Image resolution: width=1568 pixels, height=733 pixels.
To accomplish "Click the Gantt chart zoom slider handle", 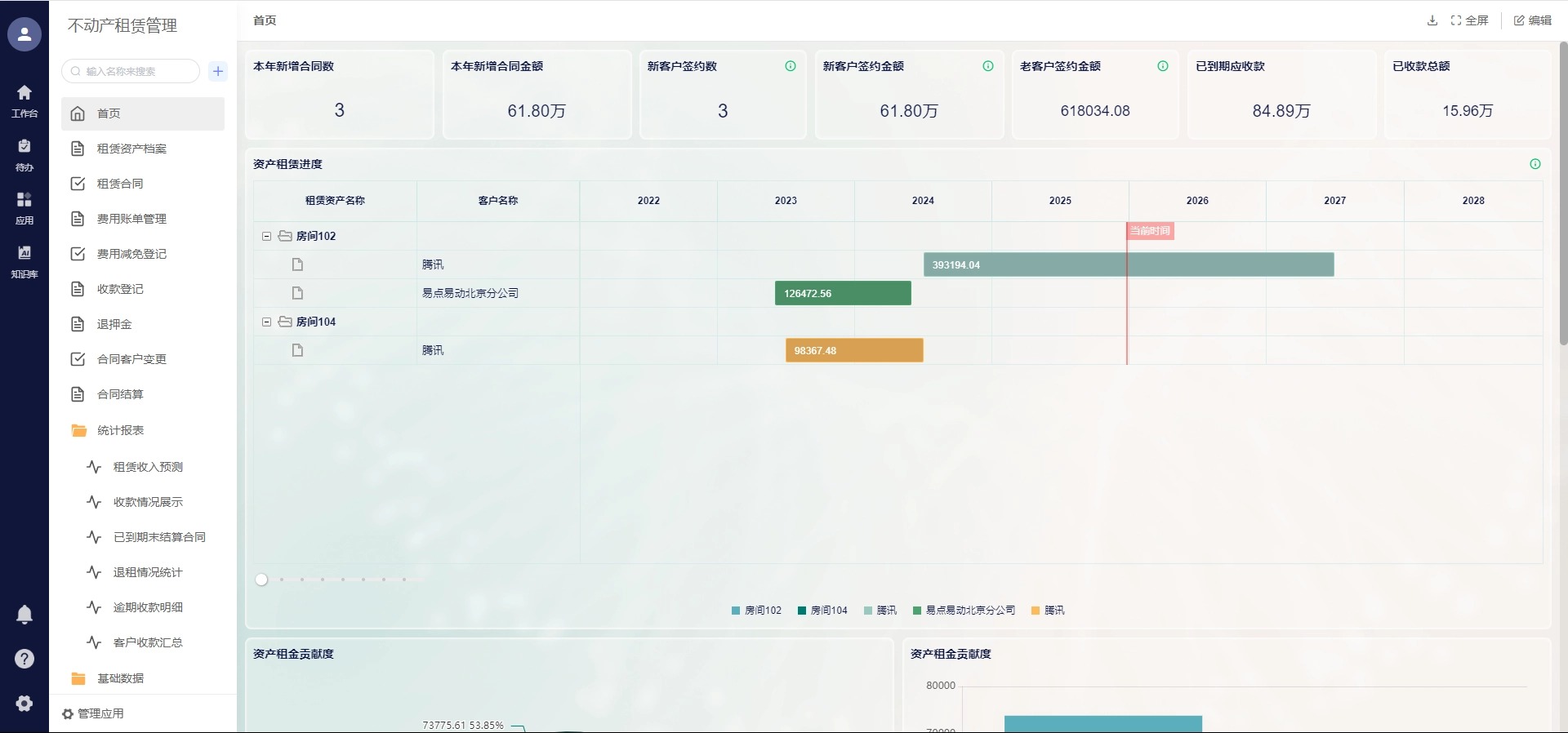I will (261, 580).
